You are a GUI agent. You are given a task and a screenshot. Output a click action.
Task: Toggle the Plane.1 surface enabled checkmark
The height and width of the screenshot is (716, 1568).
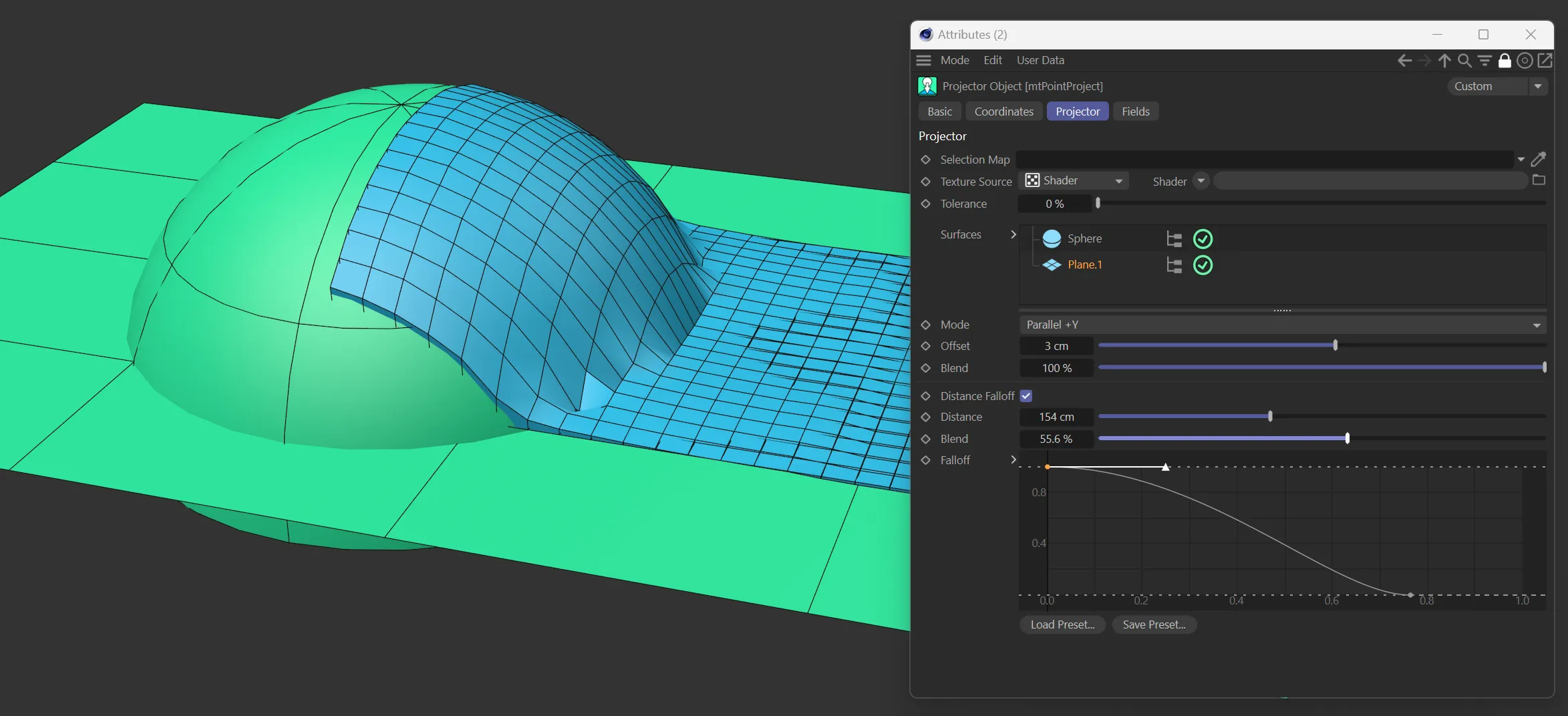(1203, 265)
